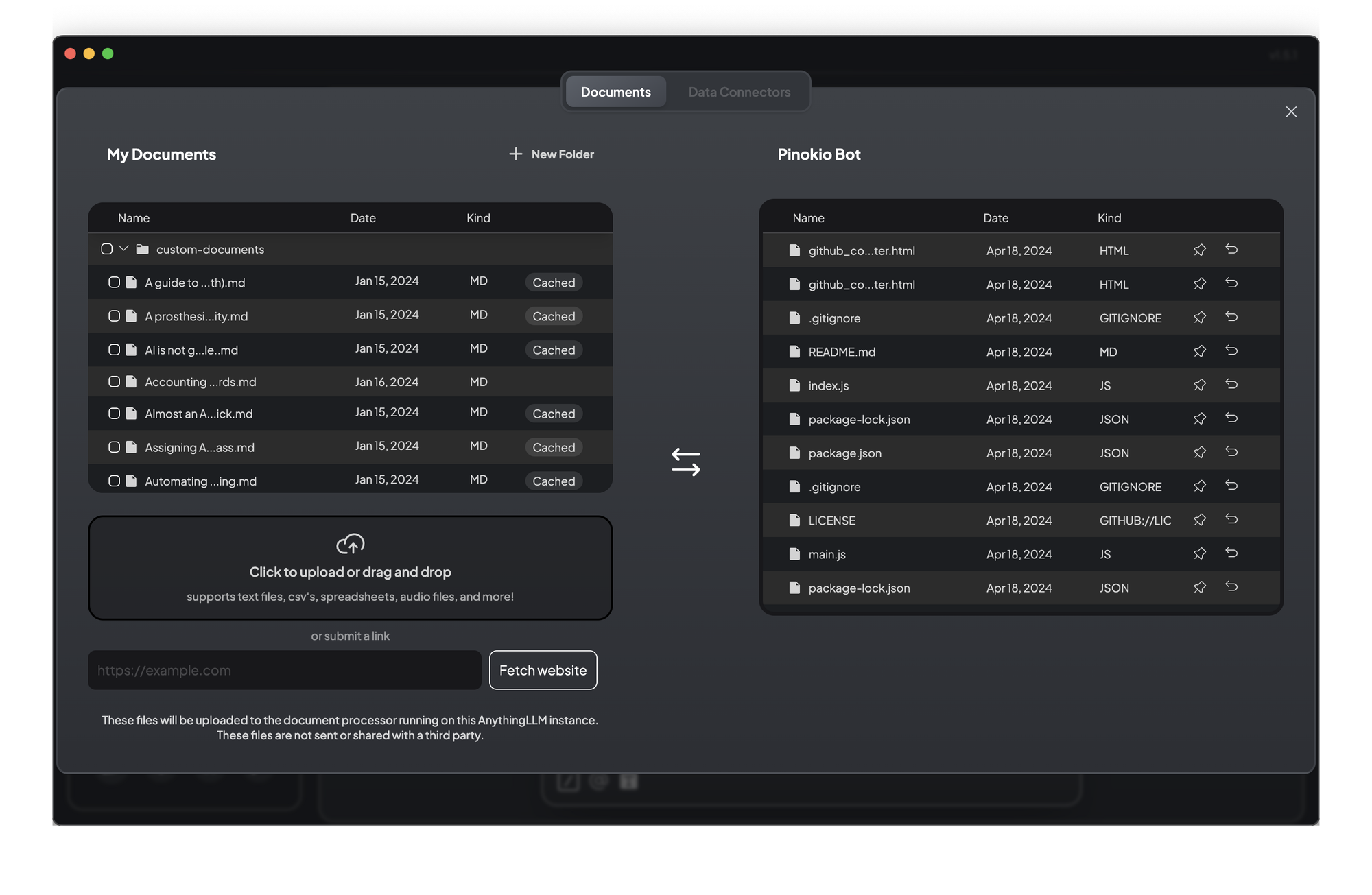Click the Cached badge on Automating ...ing.md

tap(554, 481)
